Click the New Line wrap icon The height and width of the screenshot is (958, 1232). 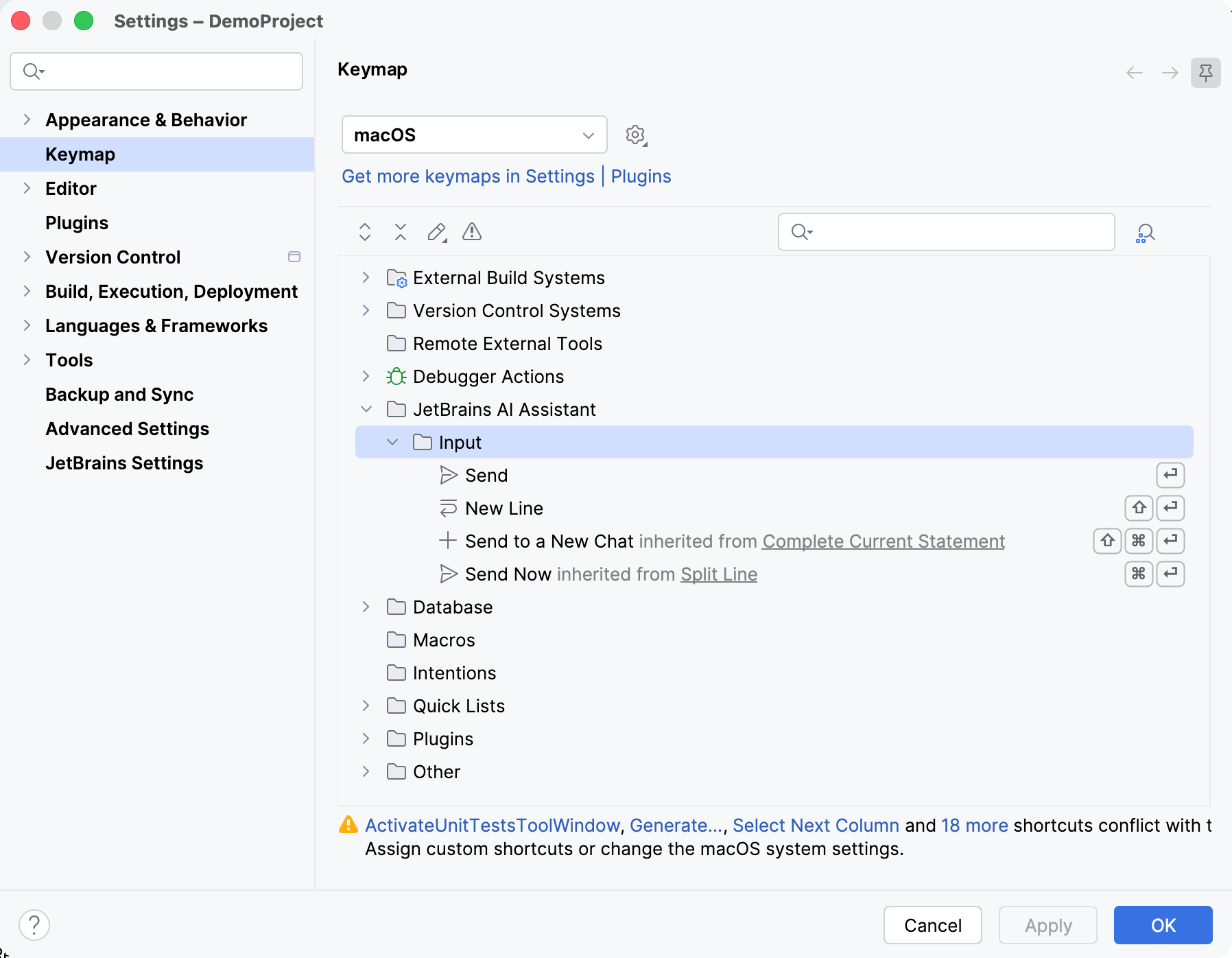449,509
